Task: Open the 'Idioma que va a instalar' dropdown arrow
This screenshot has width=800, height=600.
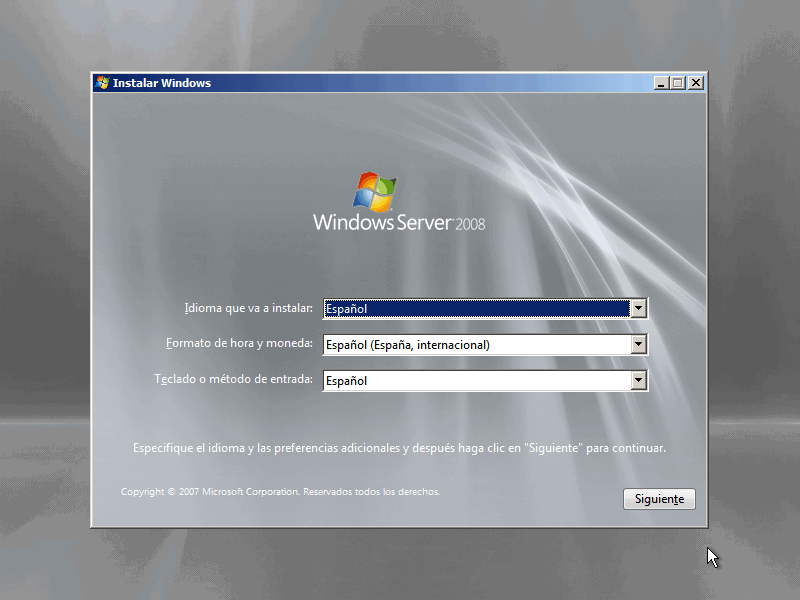Action: 638,309
